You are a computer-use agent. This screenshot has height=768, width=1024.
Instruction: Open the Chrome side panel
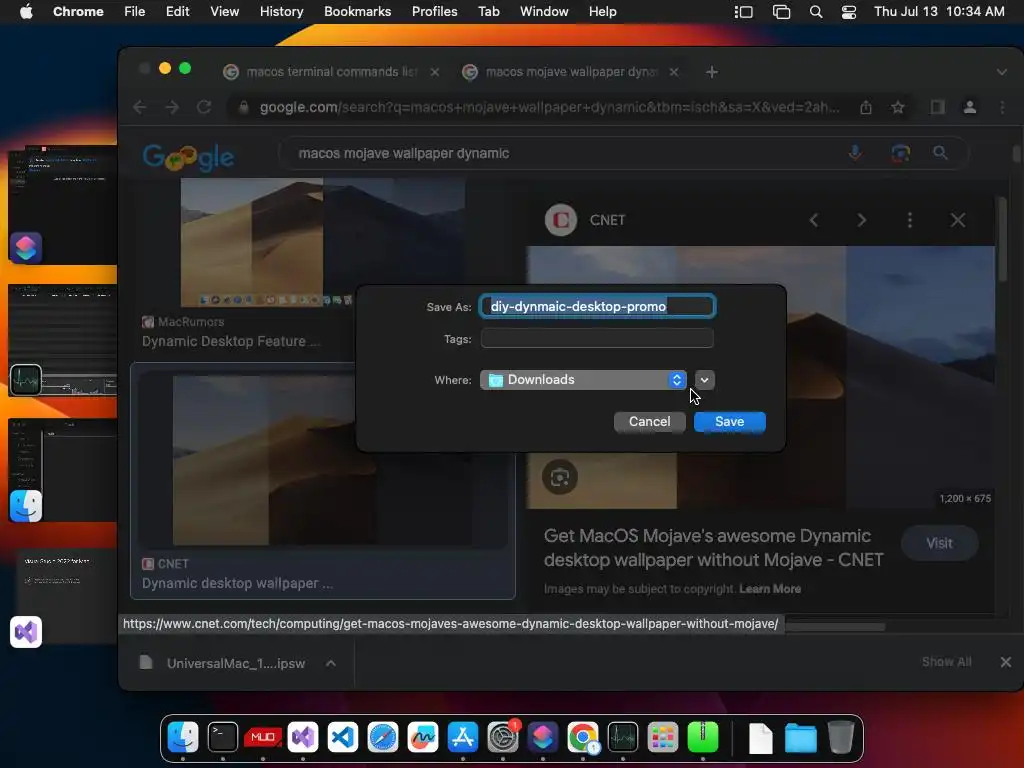(938, 107)
